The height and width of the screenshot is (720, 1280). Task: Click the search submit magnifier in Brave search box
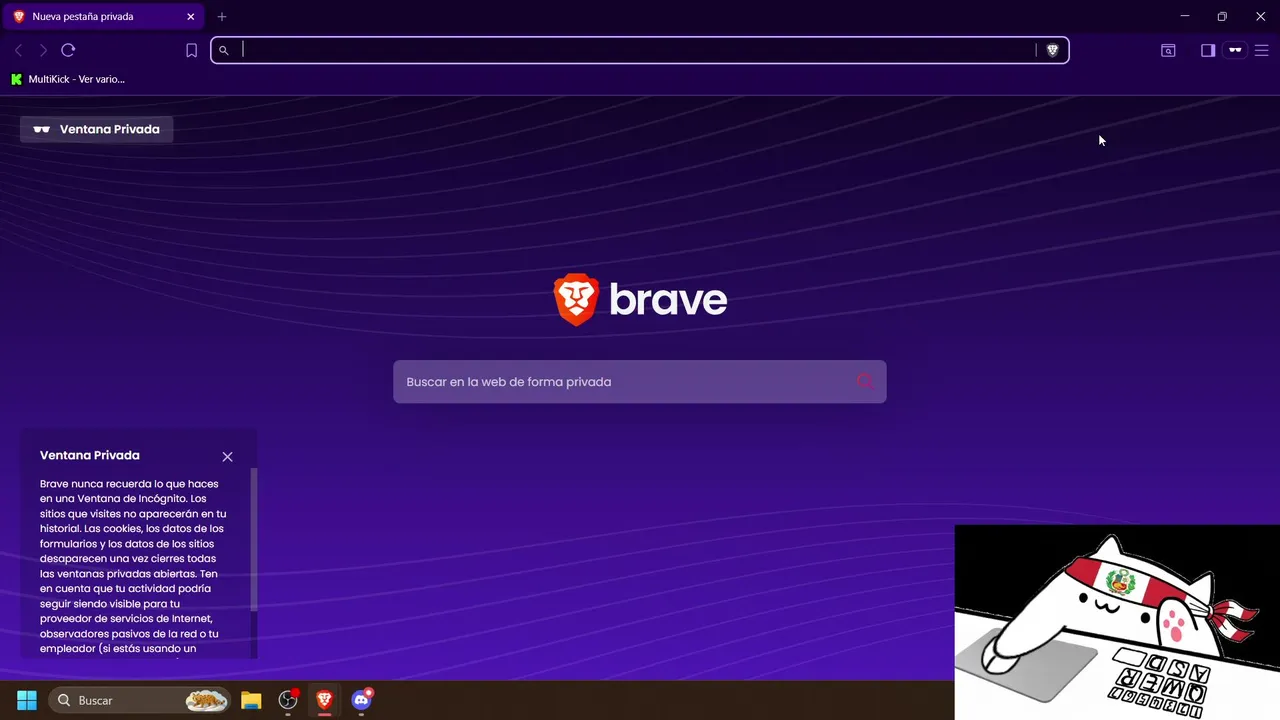point(865,382)
